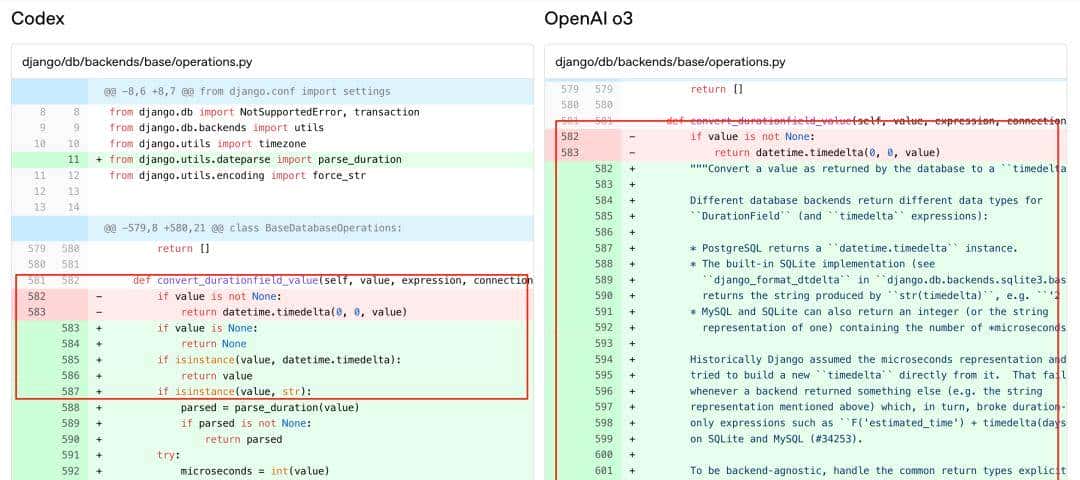Click the minus marker on OpenAI o3 deleted line 583
Image resolution: width=1080 pixels, height=480 pixels.
[x=632, y=153]
